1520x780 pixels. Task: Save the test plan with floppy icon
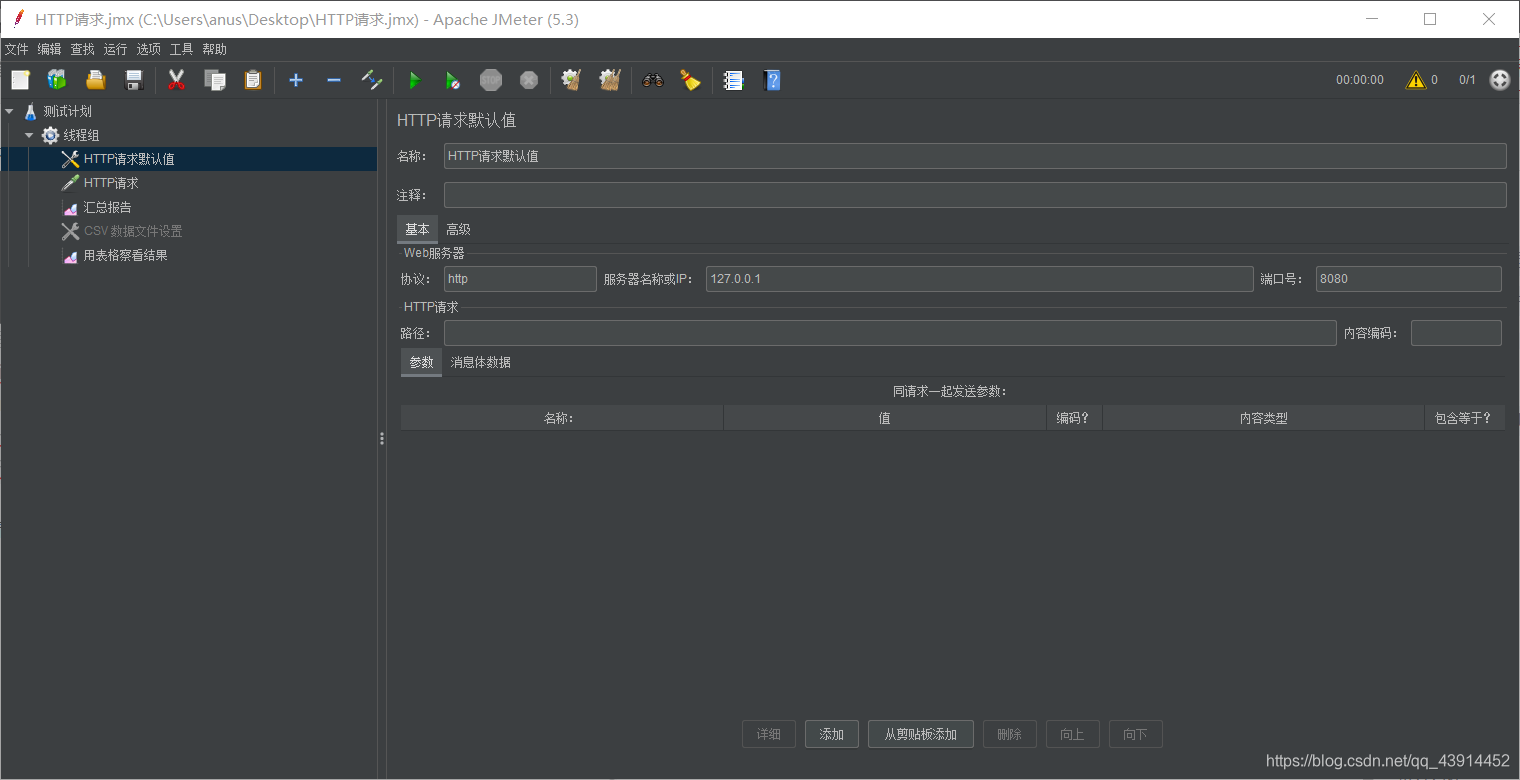(133, 80)
